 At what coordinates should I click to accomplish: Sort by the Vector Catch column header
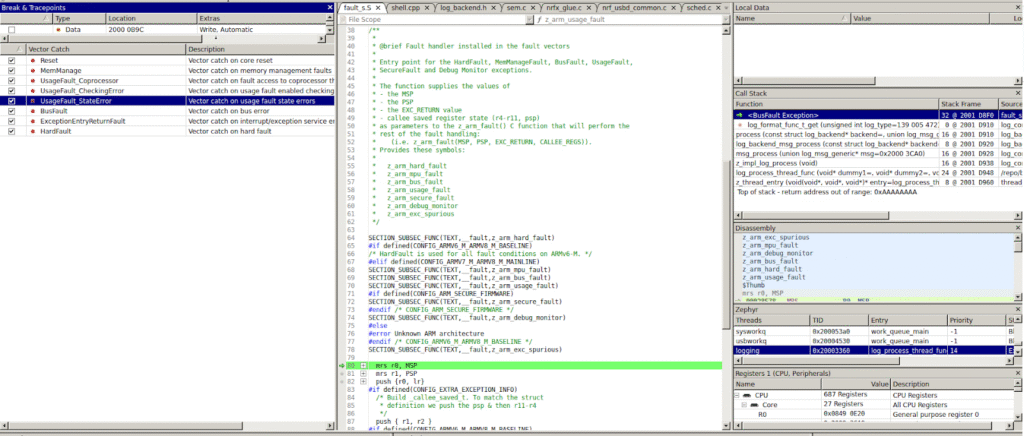pos(106,50)
